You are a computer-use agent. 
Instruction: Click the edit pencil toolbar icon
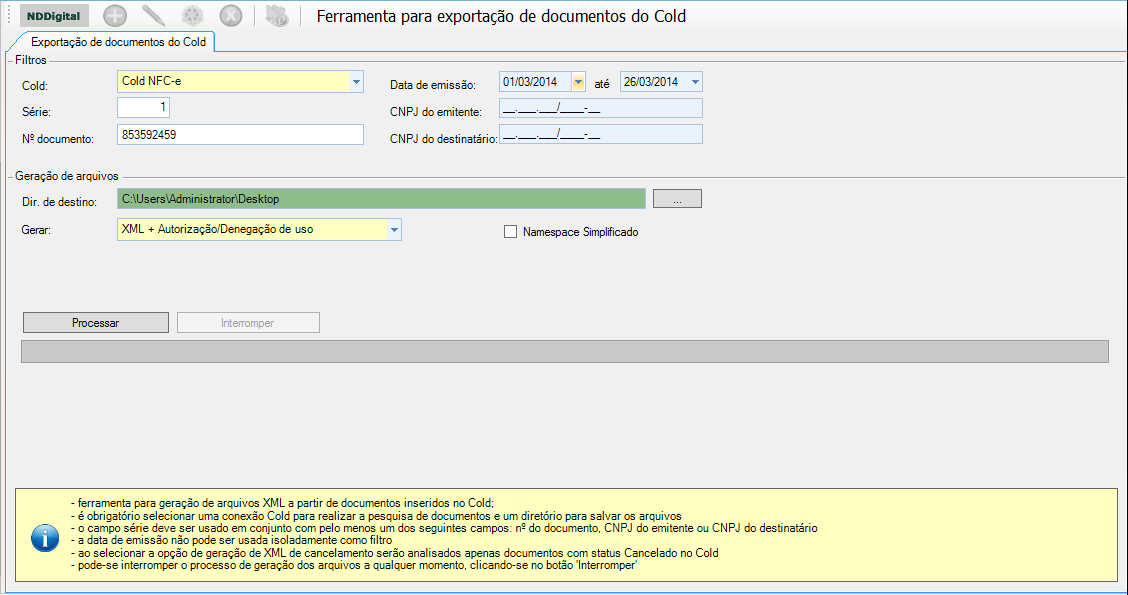click(154, 16)
